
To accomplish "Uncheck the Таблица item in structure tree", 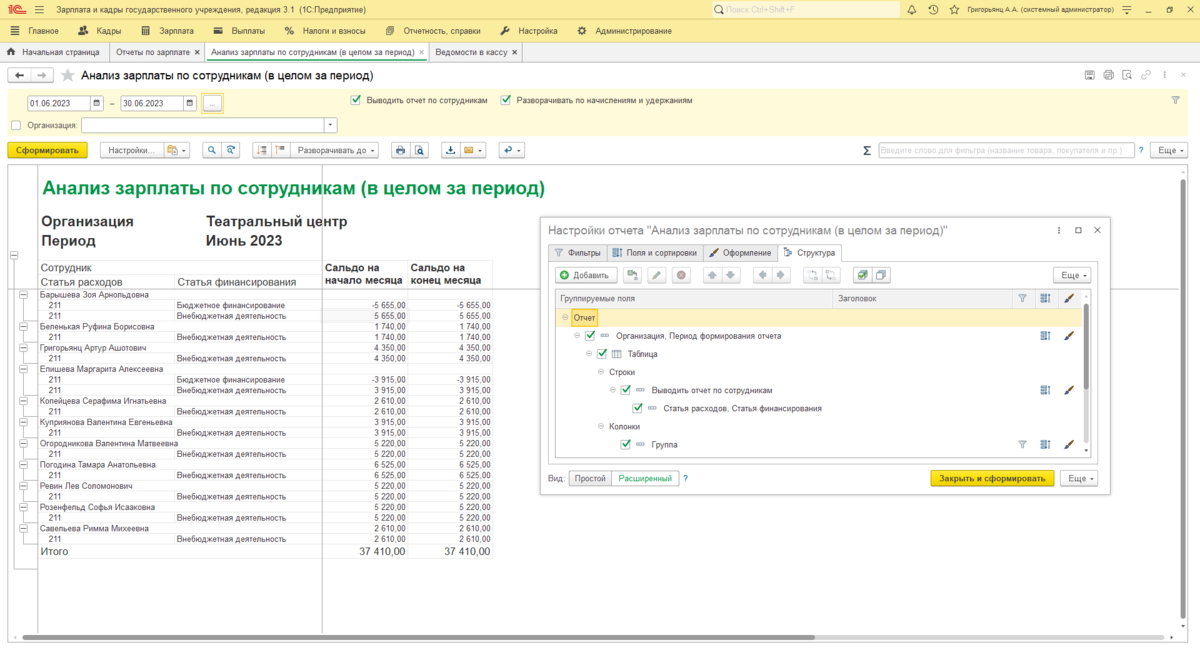I will click(x=602, y=354).
